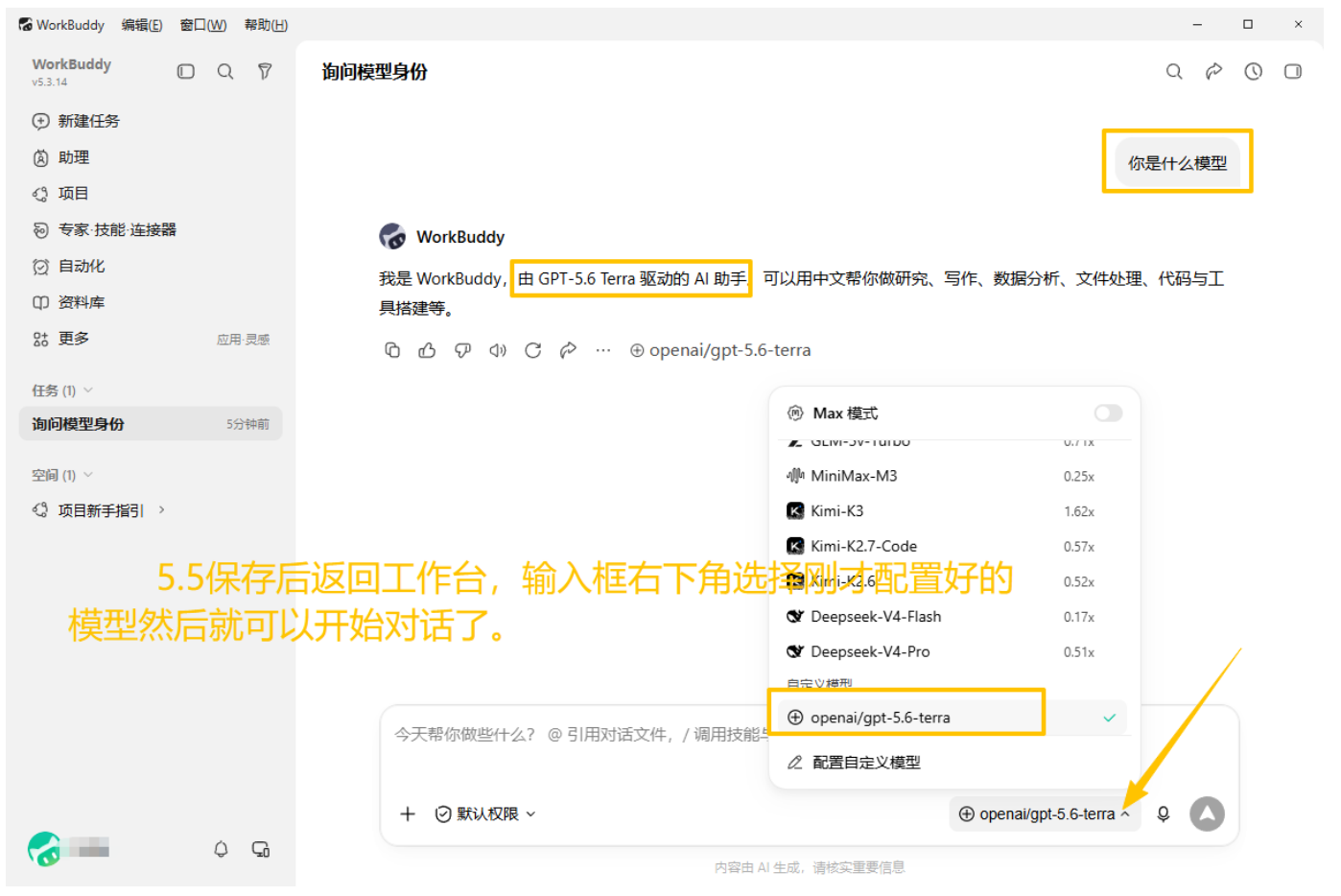Open more actions ellipsis under response
Screen dimensions: 1341x896
click(602, 350)
